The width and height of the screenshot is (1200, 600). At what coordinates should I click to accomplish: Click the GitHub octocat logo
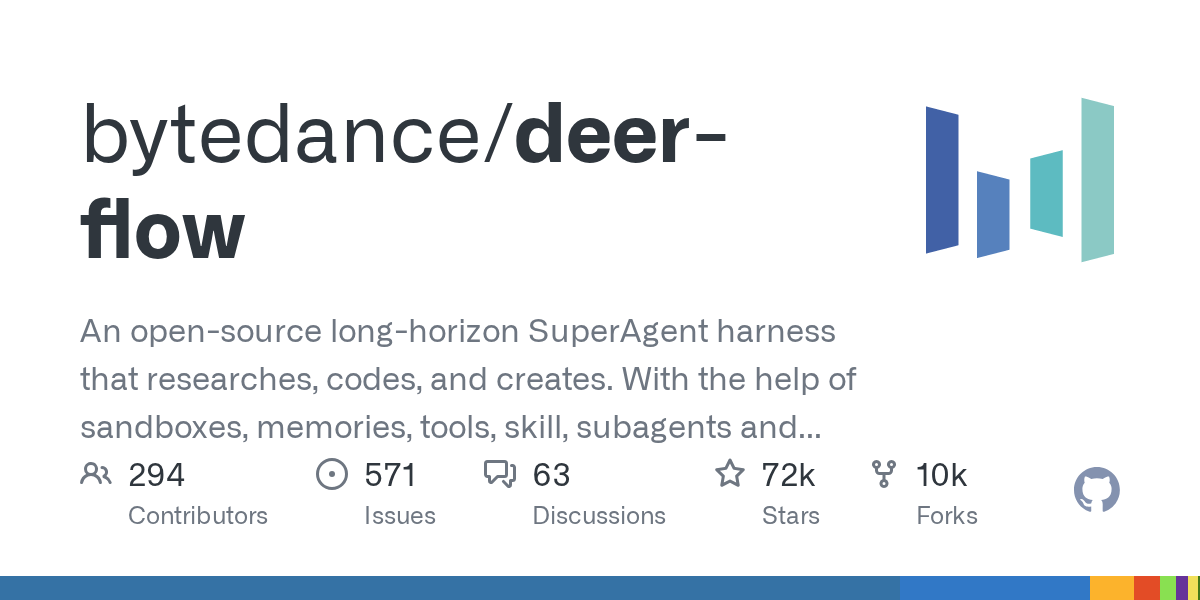[1096, 491]
